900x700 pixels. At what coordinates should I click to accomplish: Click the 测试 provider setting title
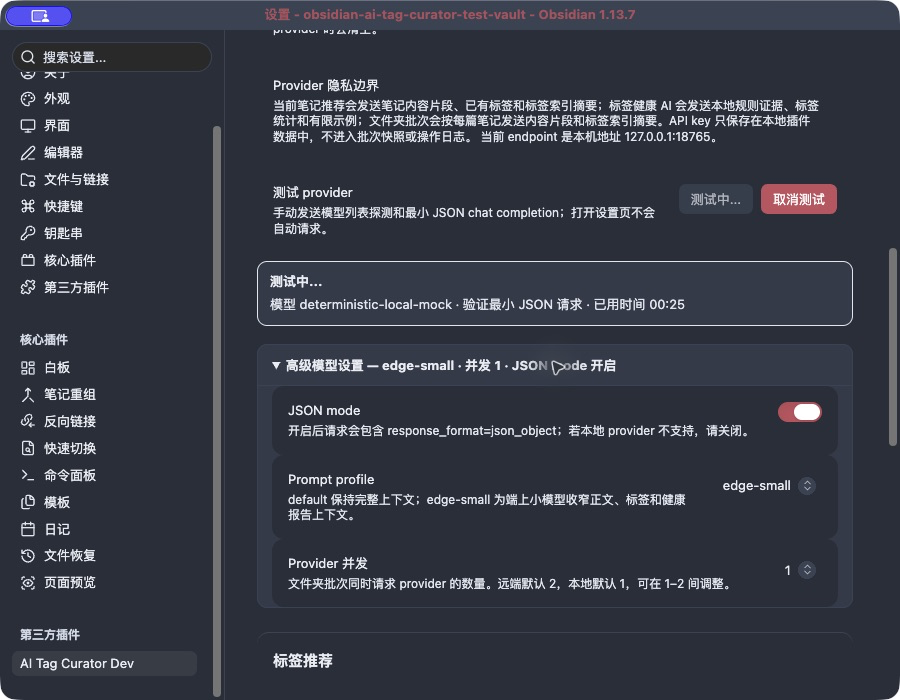[x=312, y=193]
